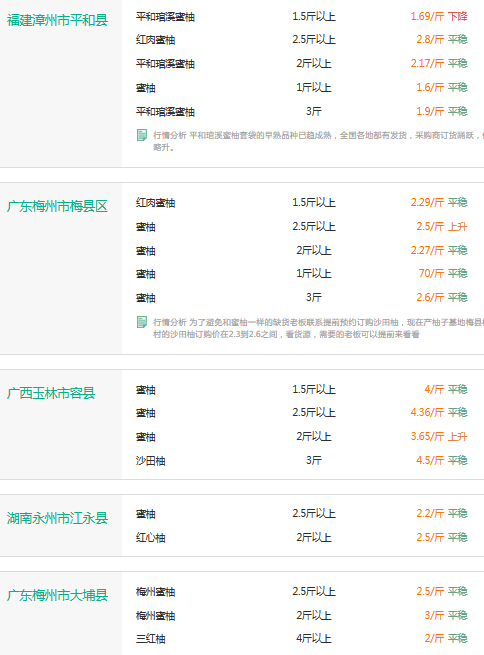This screenshot has height=655, width=484.
Task: Click the 行情分析 note icon under 梅县区
Action: coord(142,322)
